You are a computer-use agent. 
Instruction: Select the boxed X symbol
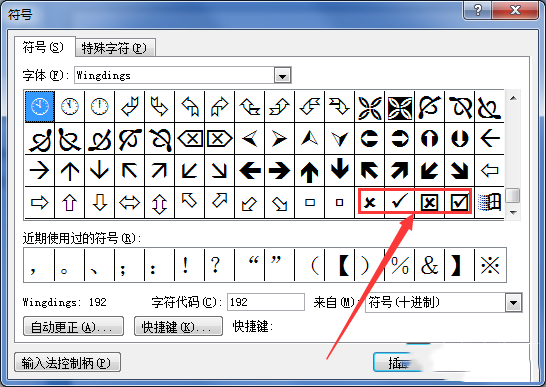(429, 202)
